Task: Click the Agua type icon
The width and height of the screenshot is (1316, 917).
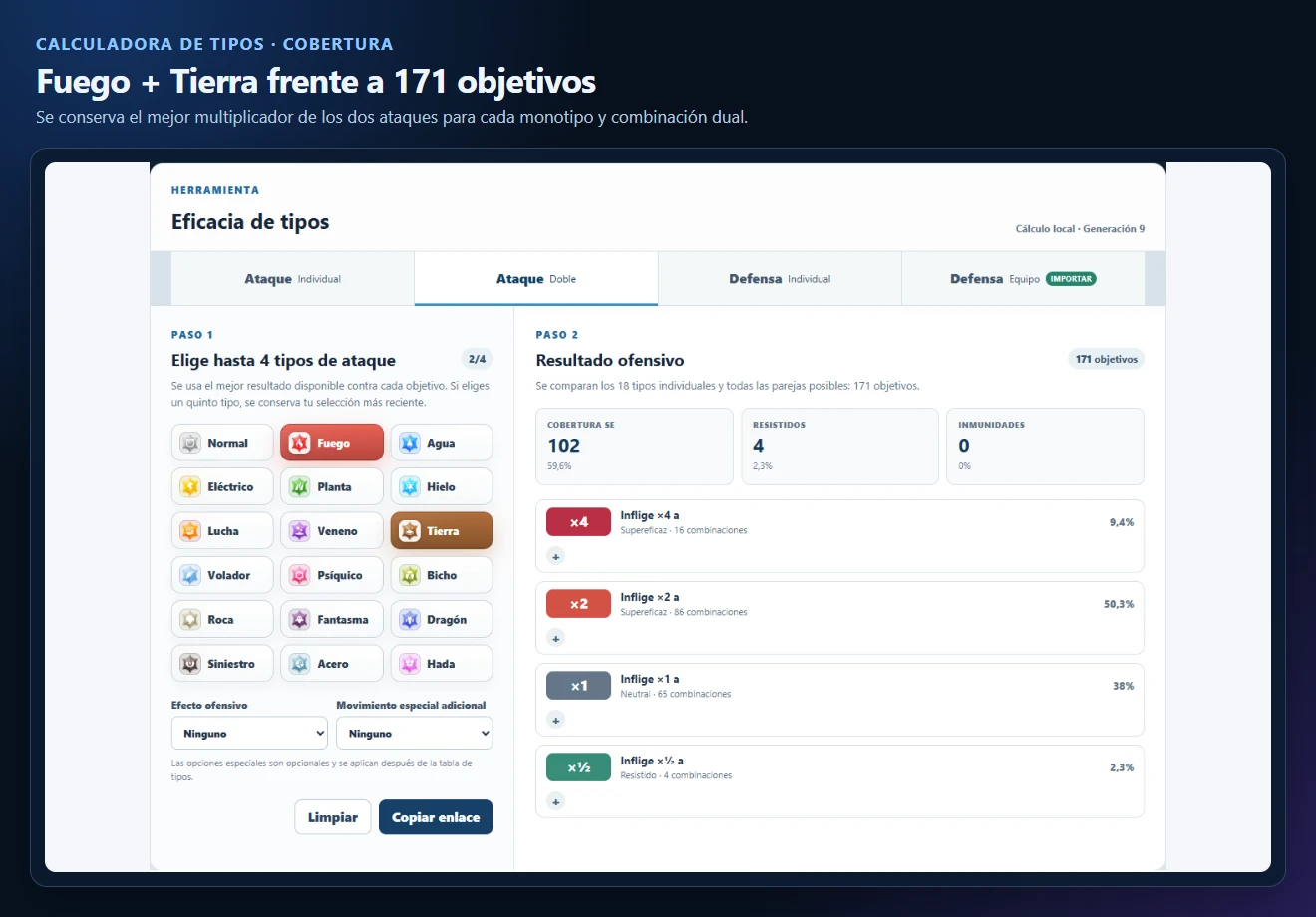Action: (x=410, y=443)
